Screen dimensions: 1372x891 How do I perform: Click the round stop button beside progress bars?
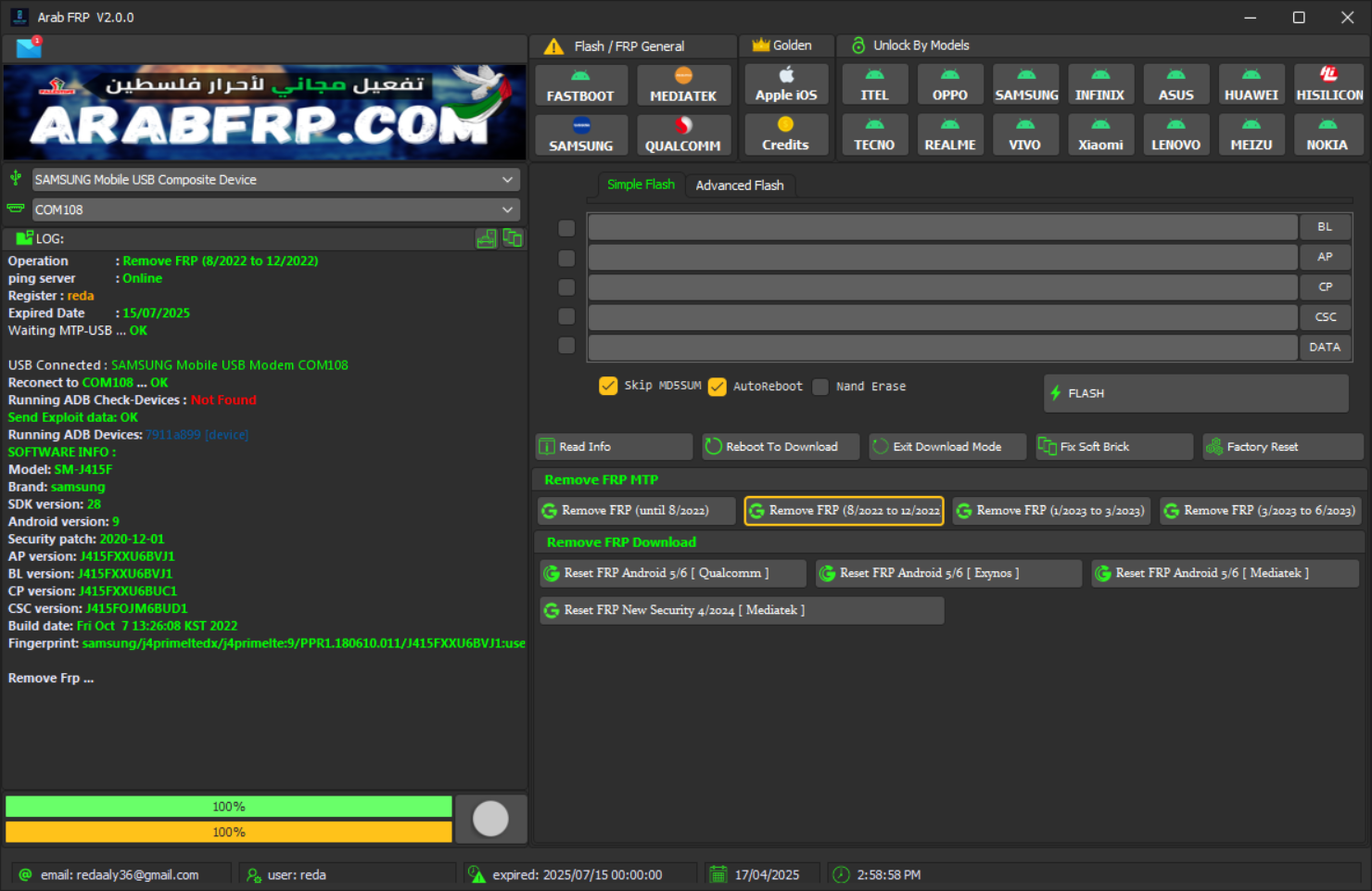[x=490, y=819]
